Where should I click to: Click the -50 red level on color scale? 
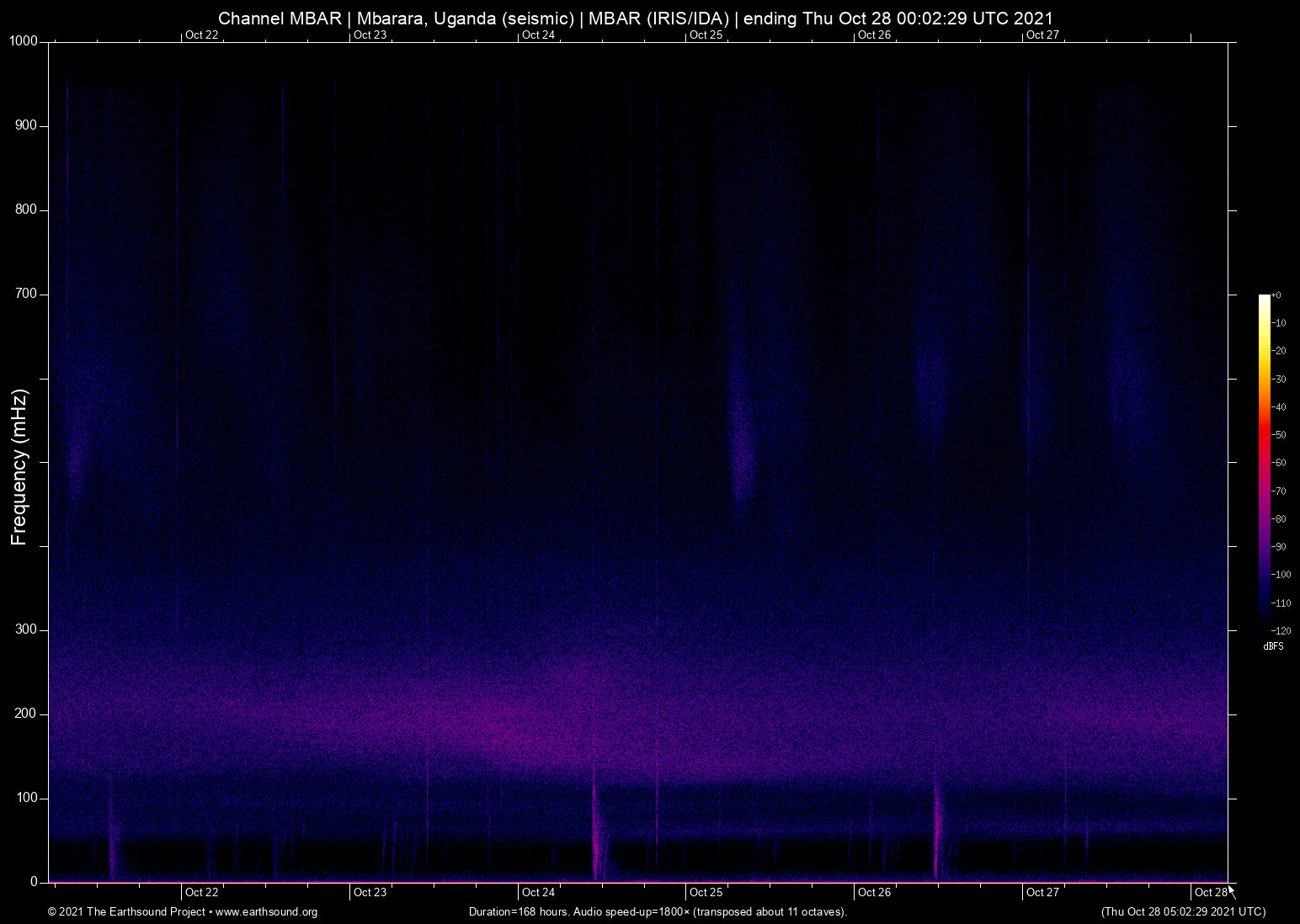coord(1264,435)
